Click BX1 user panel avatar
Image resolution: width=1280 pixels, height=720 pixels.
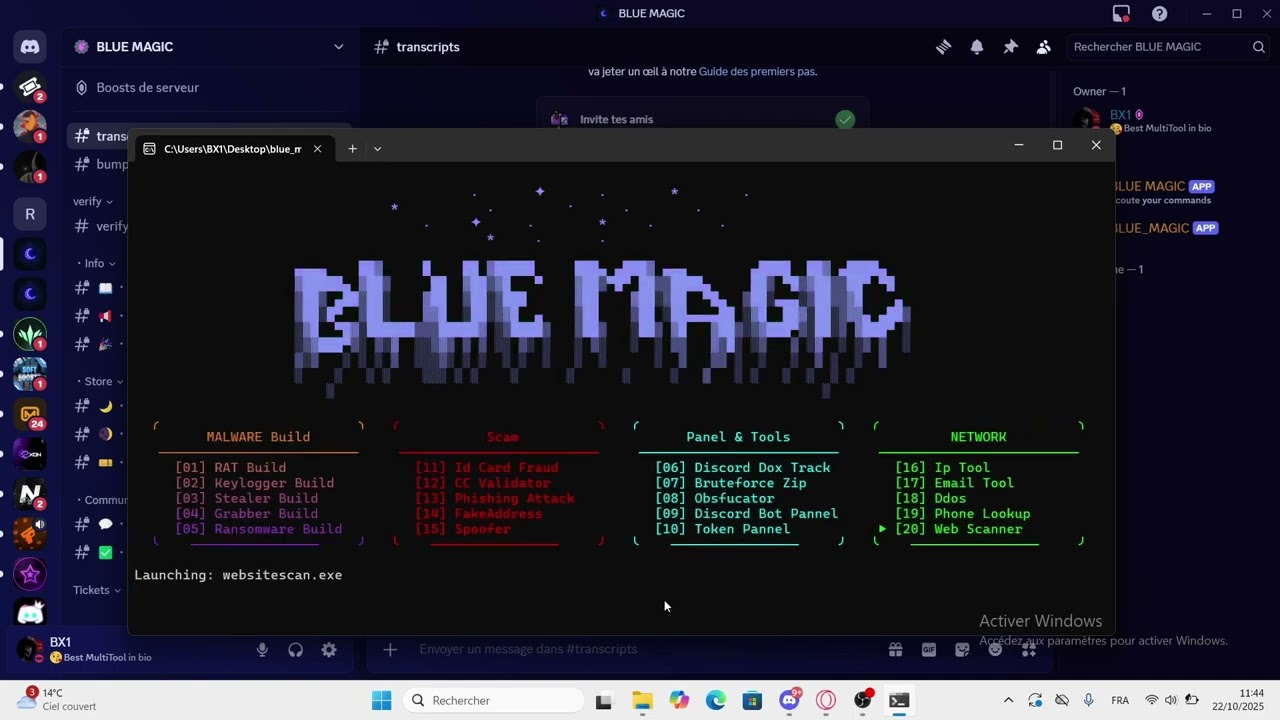click(29, 650)
